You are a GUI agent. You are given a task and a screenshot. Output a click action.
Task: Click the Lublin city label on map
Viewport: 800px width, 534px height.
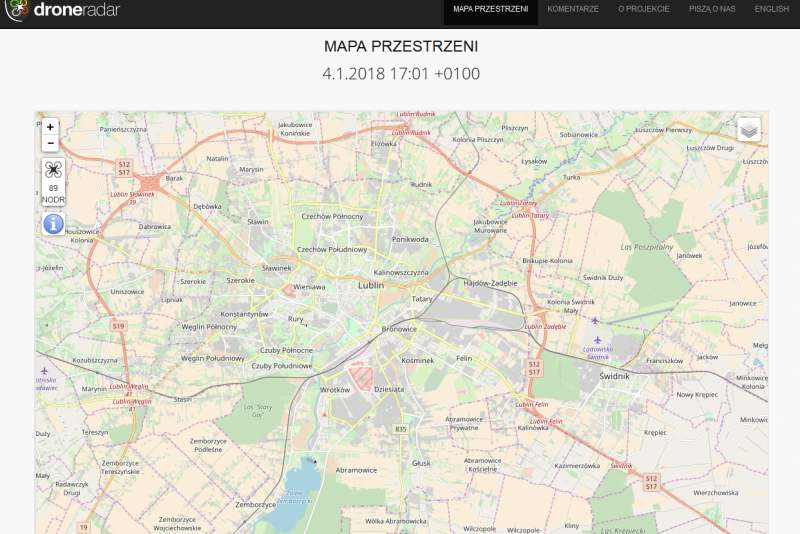(x=370, y=285)
